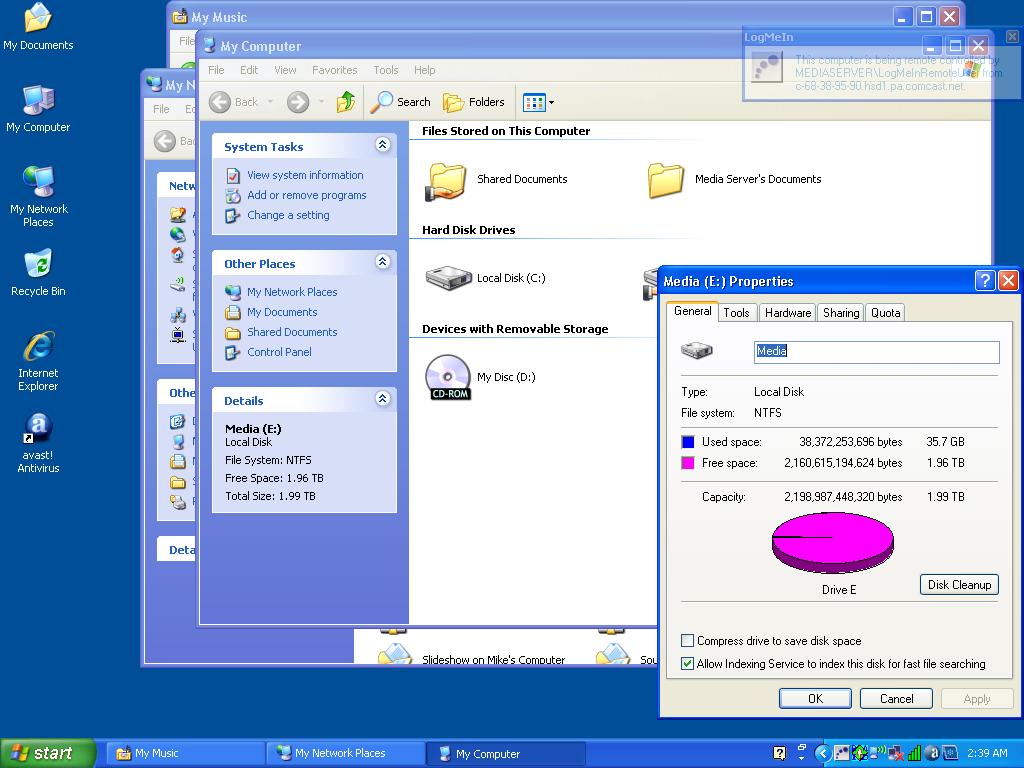
Task: Disable Allow Indexing Service checkbox
Action: point(688,664)
